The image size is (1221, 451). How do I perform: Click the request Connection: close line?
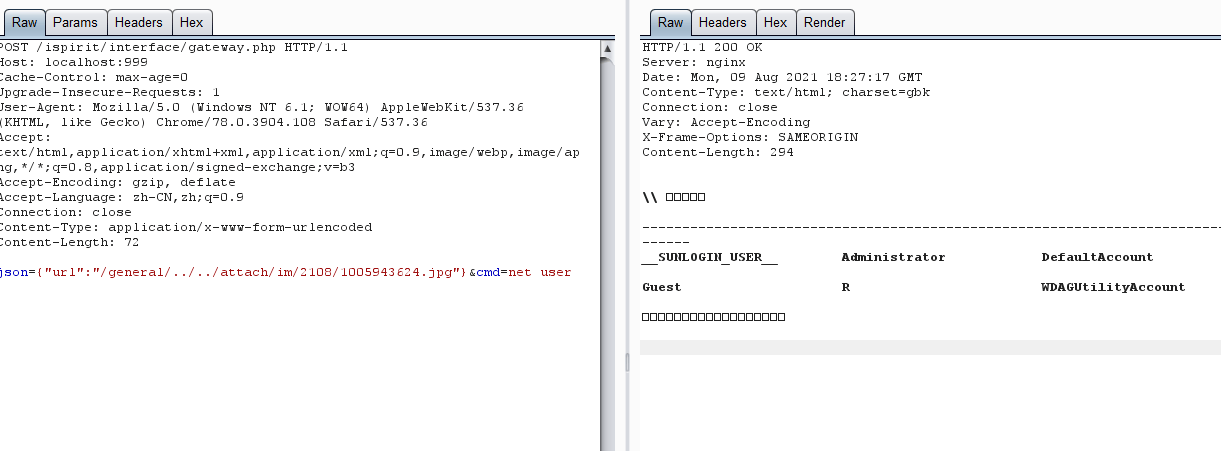coord(66,212)
